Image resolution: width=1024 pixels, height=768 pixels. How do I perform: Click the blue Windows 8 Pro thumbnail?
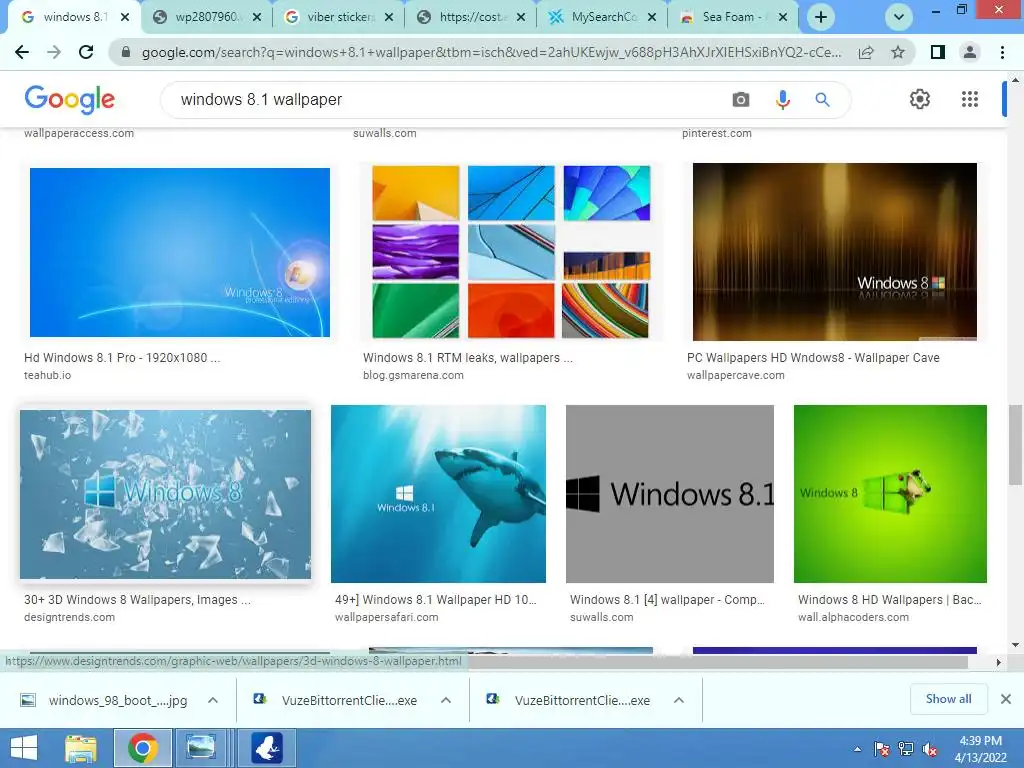point(180,253)
